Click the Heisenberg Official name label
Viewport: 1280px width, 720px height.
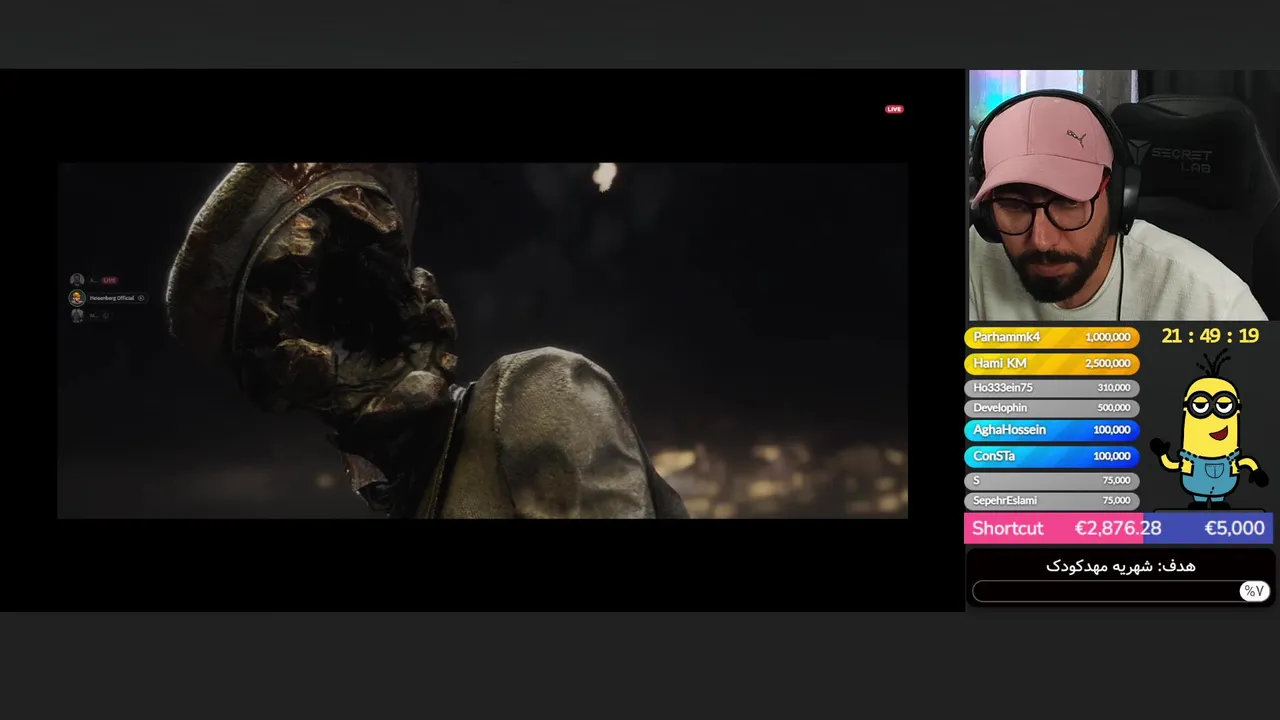coord(112,298)
